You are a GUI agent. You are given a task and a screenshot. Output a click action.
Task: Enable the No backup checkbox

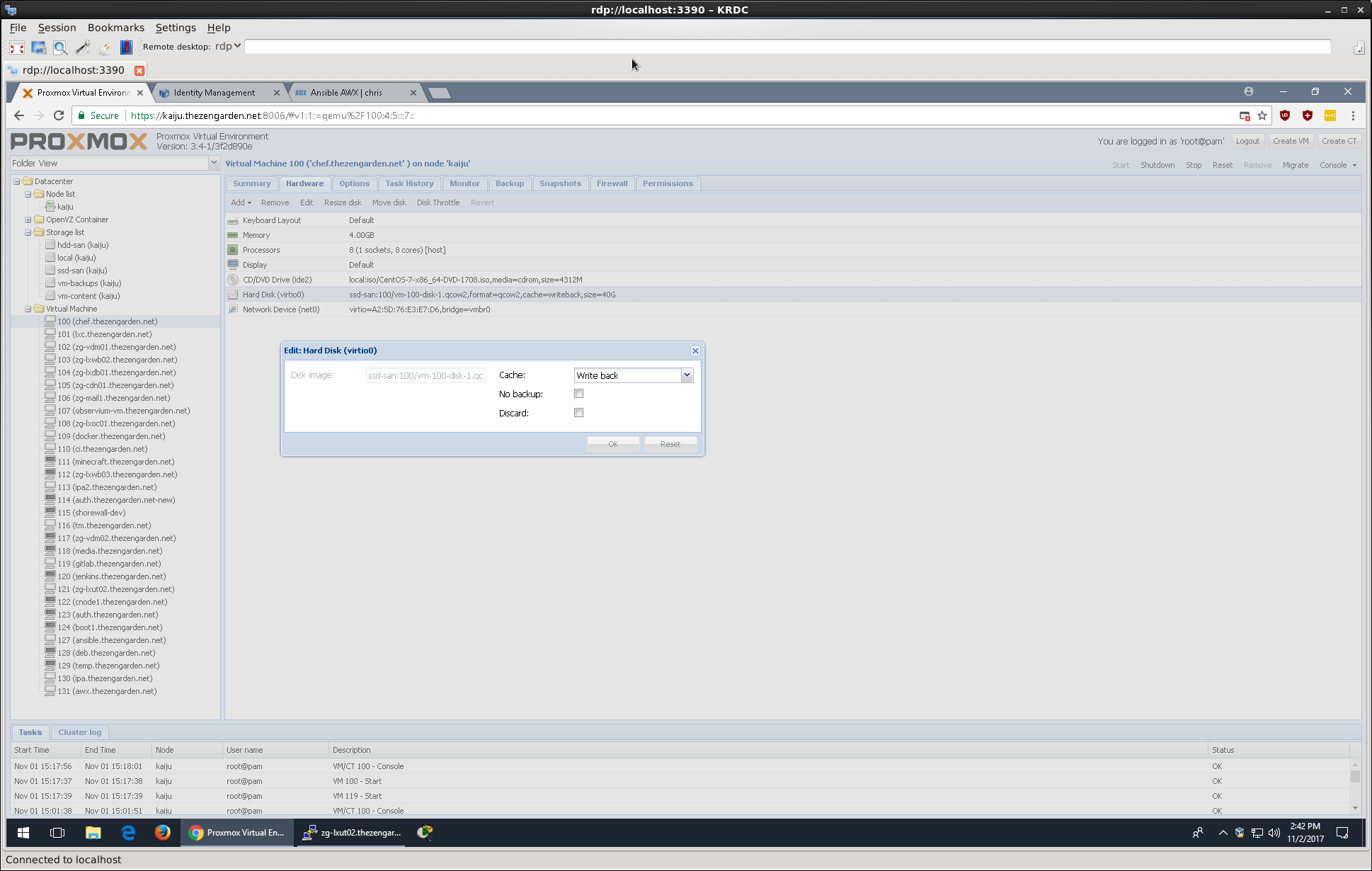[x=578, y=394]
